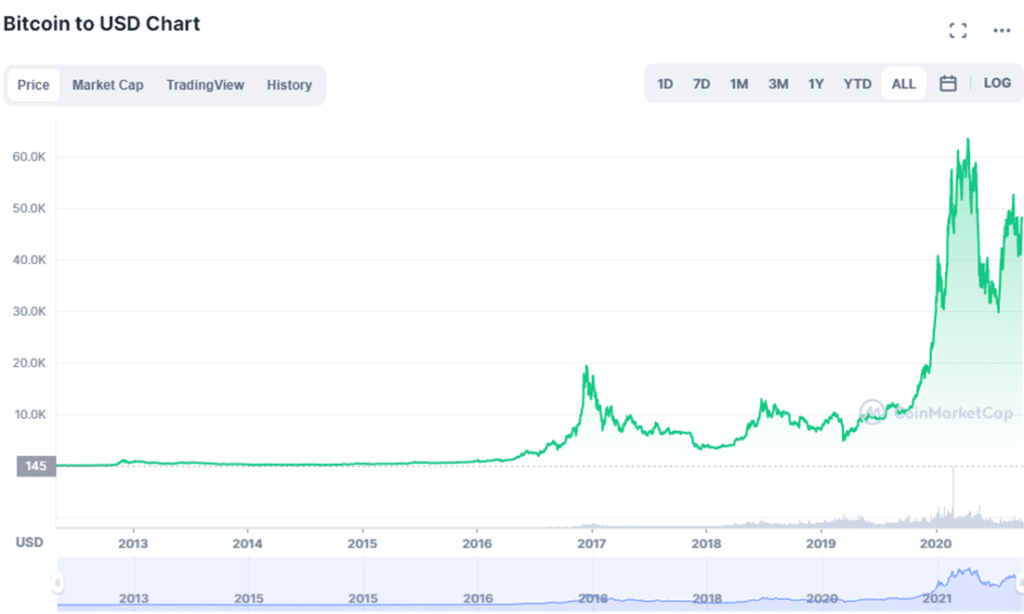Open the TradingView tab
This screenshot has width=1024, height=614.
[205, 85]
